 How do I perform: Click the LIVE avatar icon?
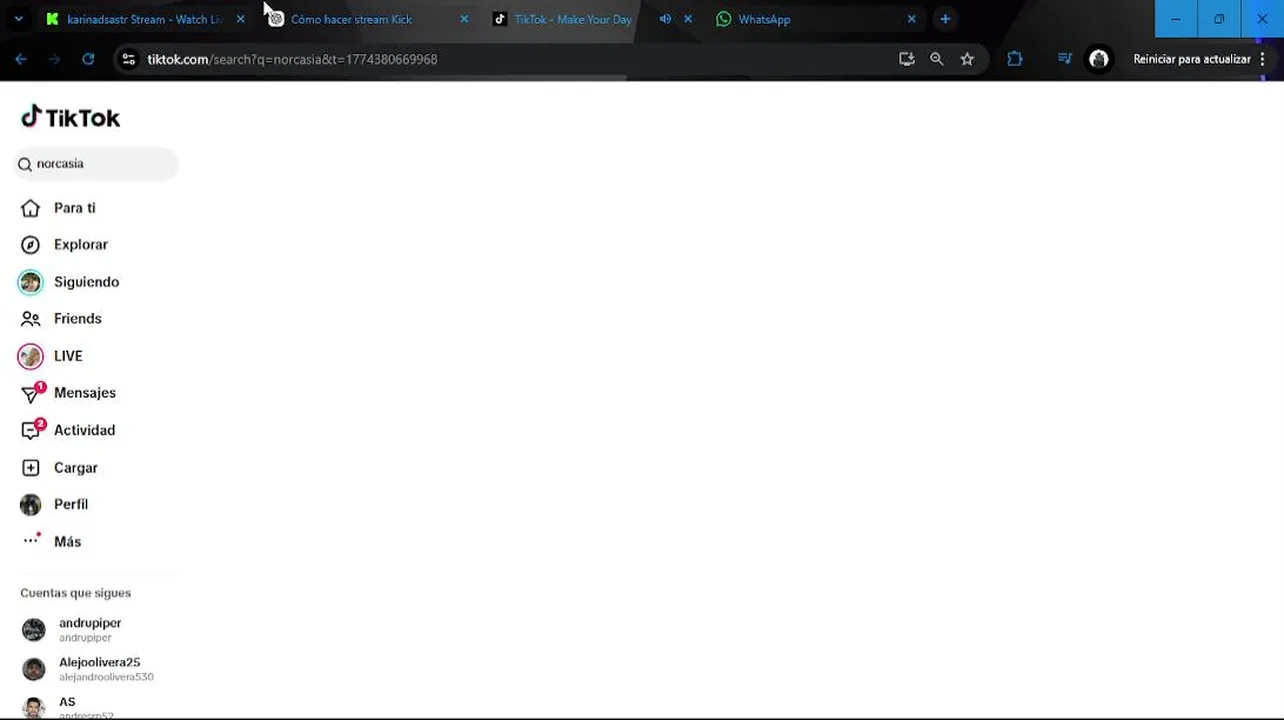[31, 356]
